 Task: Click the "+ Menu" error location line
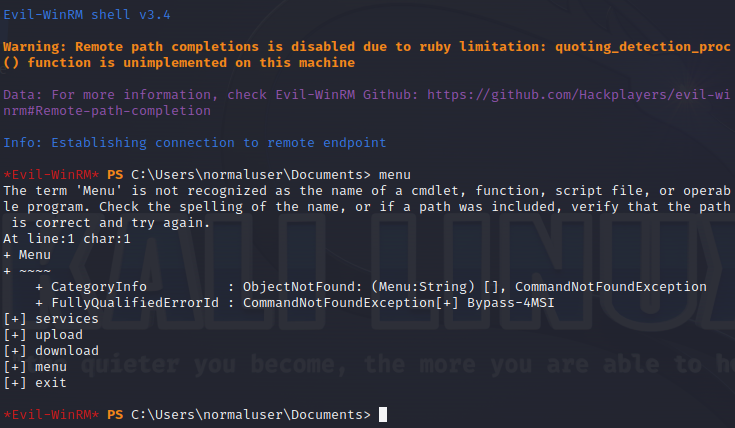tap(27, 255)
